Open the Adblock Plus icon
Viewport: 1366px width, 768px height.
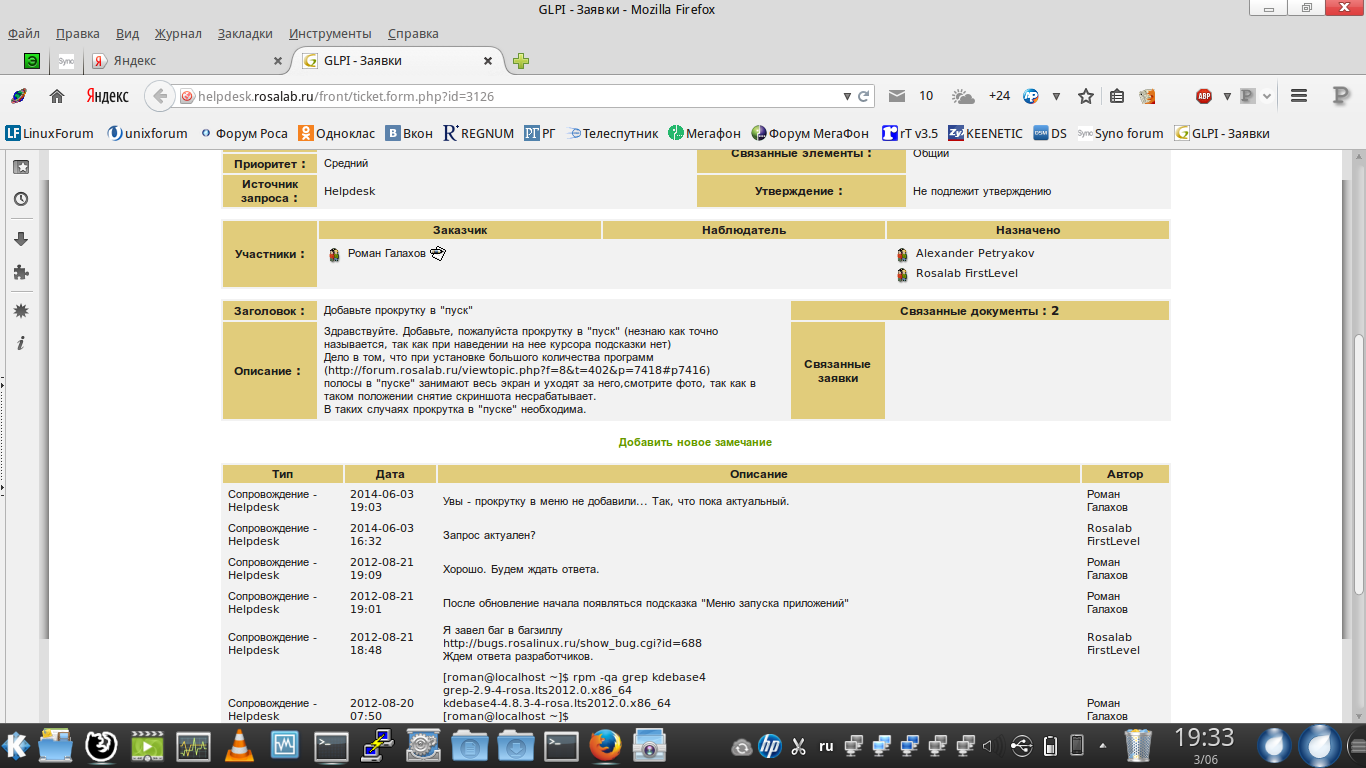[x=1204, y=96]
